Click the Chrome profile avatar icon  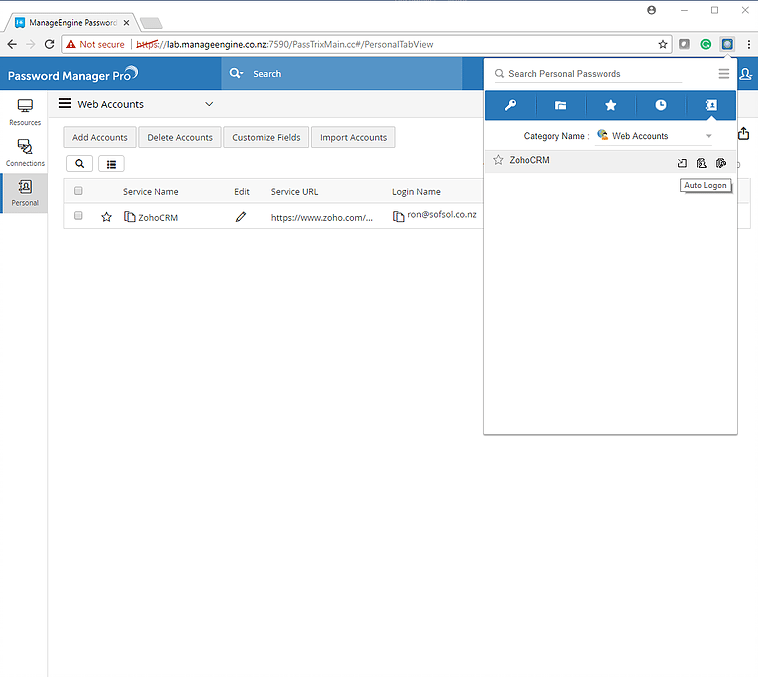[652, 10]
